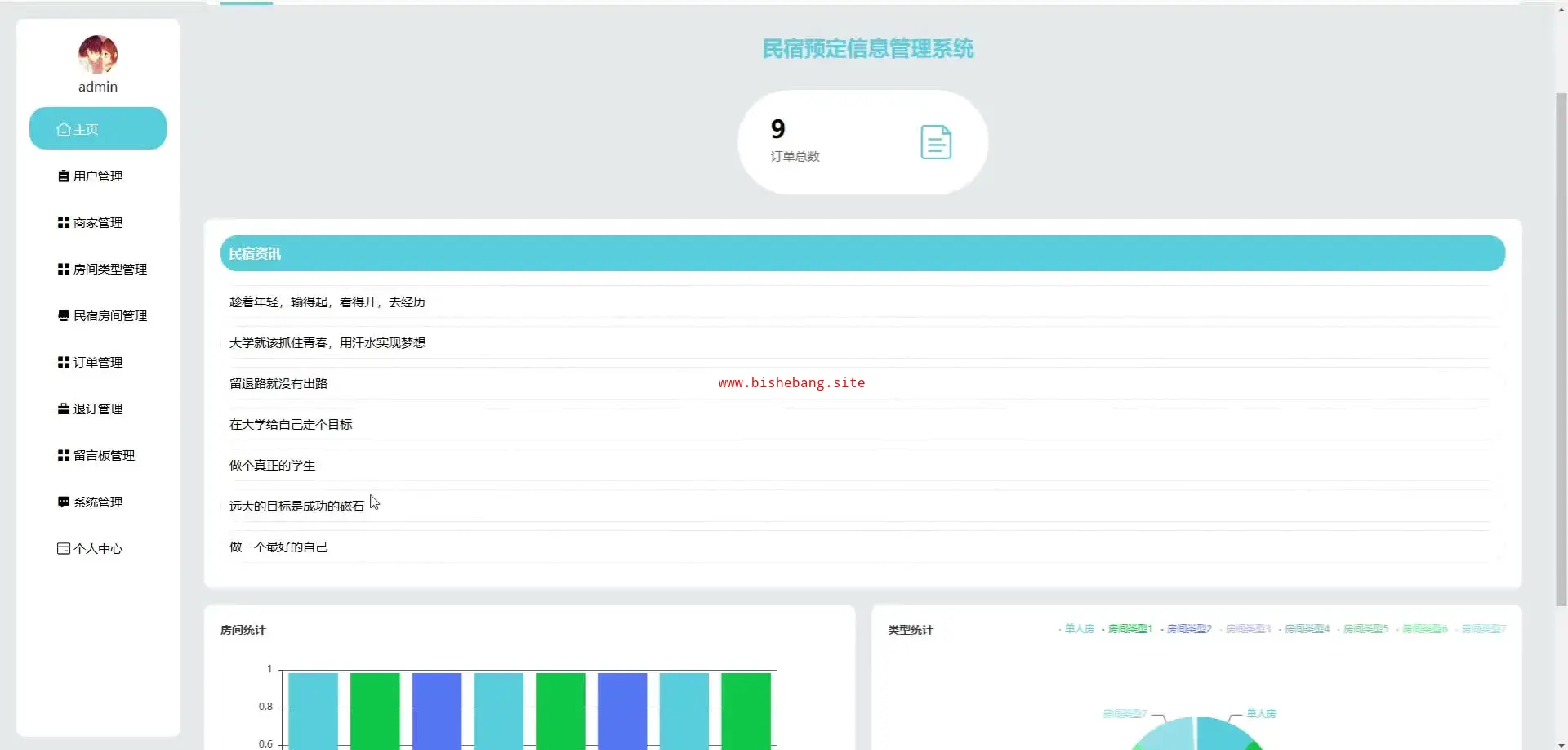Click the 房间统计 chart title
This screenshot has height=750, width=1568.
coord(243,630)
